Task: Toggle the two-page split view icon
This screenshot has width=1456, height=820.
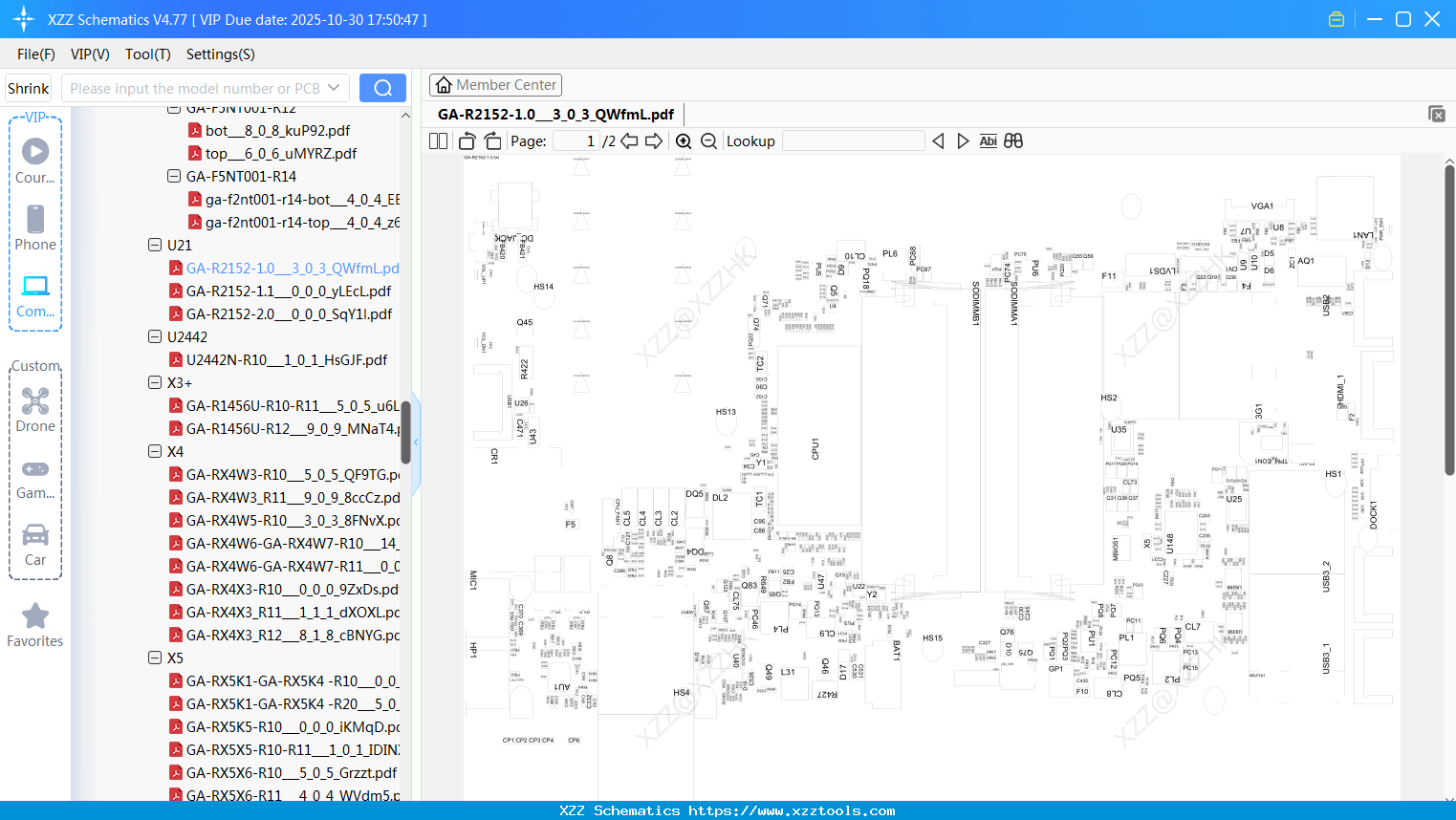Action: point(439,140)
